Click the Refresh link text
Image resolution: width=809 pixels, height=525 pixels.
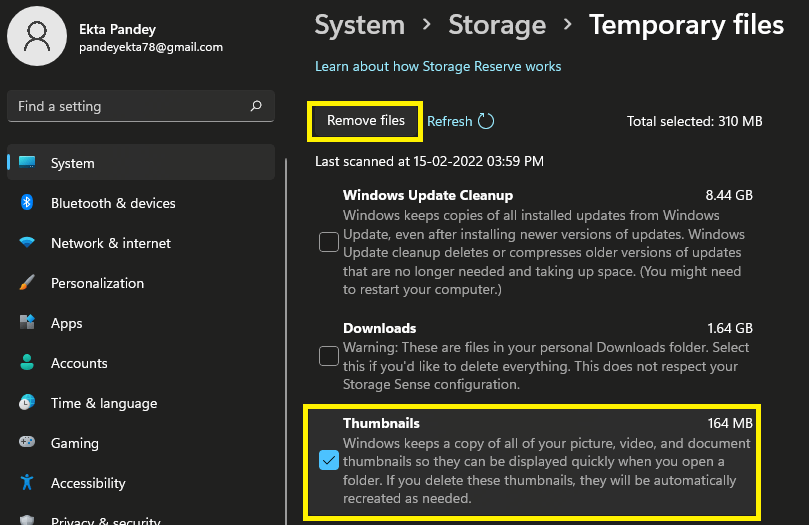pyautogui.click(x=449, y=121)
